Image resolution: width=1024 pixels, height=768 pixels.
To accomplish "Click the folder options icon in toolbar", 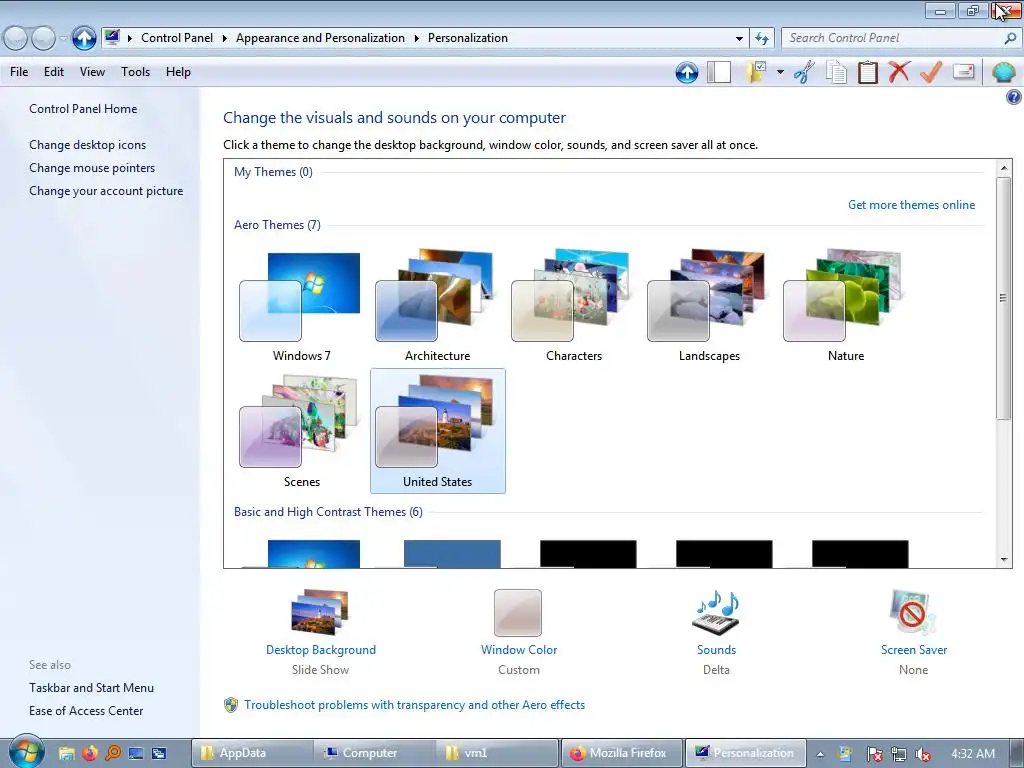I will click(757, 72).
